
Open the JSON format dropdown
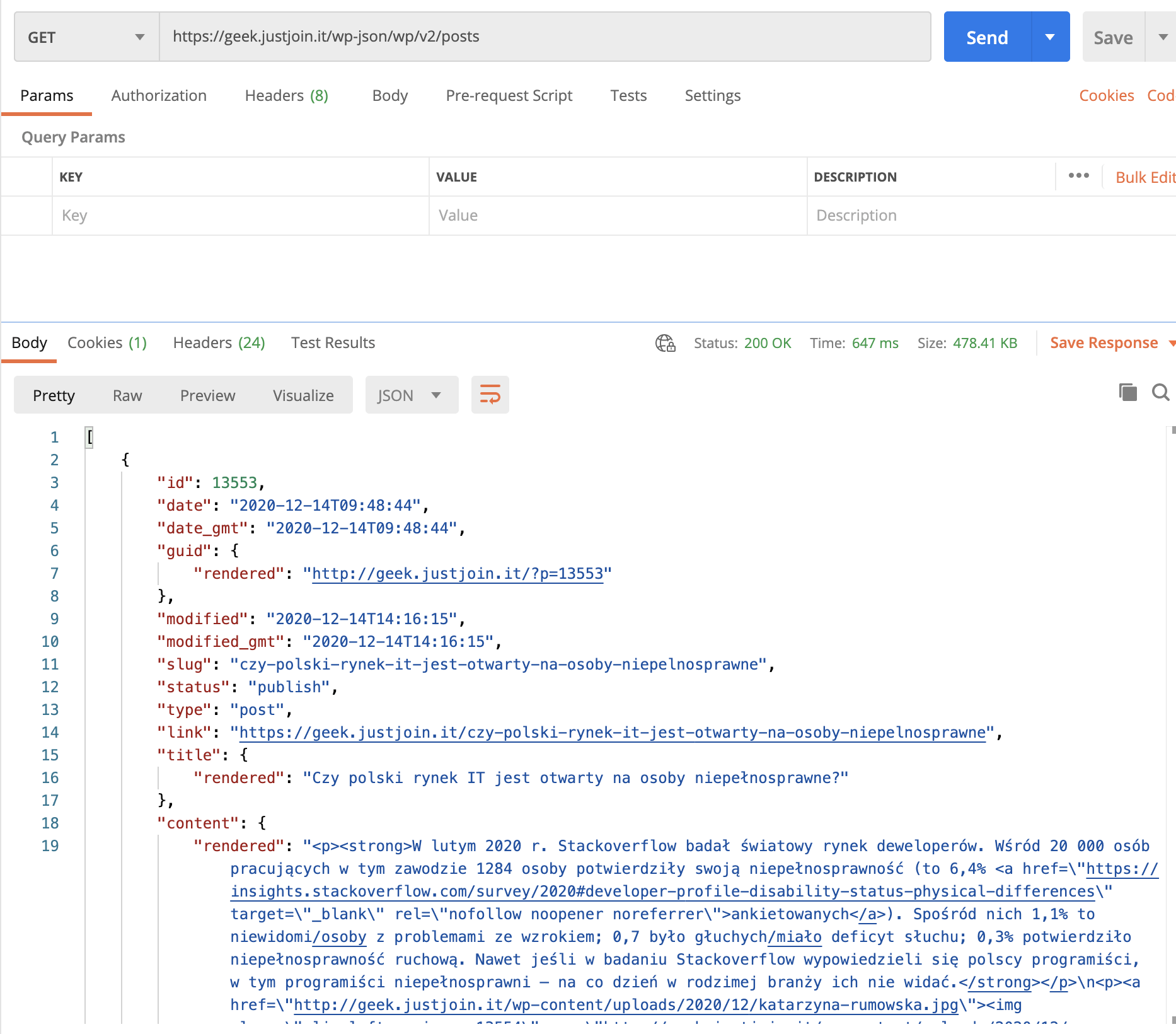[412, 395]
